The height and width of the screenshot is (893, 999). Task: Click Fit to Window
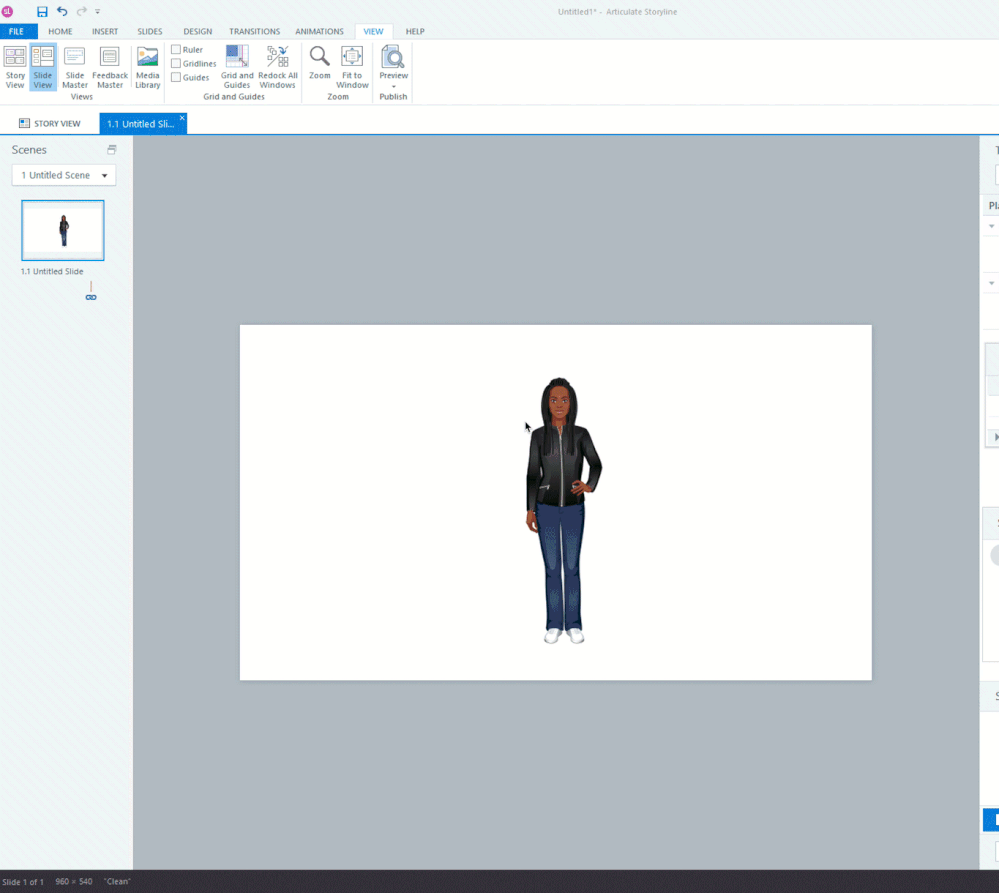352,66
